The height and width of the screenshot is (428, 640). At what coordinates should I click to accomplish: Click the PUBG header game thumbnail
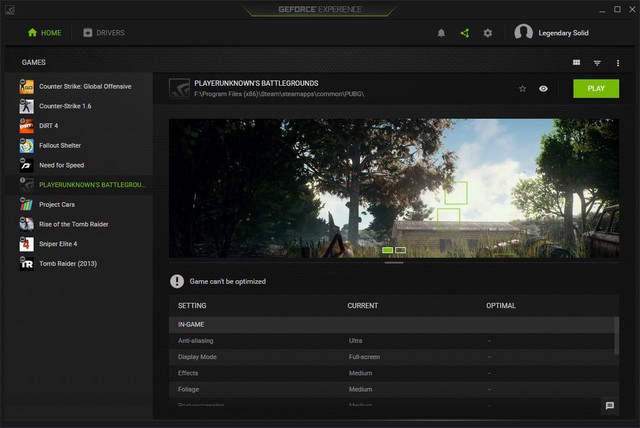click(179, 88)
